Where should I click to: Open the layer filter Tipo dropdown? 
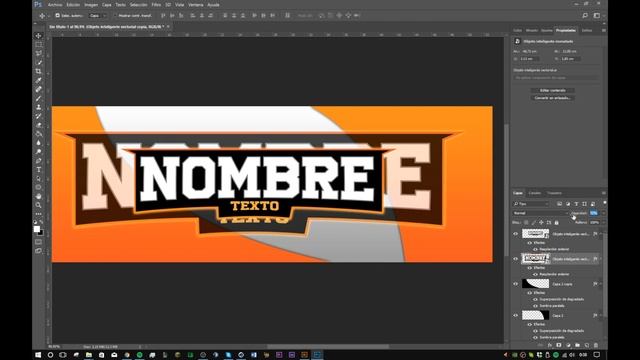[531, 204]
